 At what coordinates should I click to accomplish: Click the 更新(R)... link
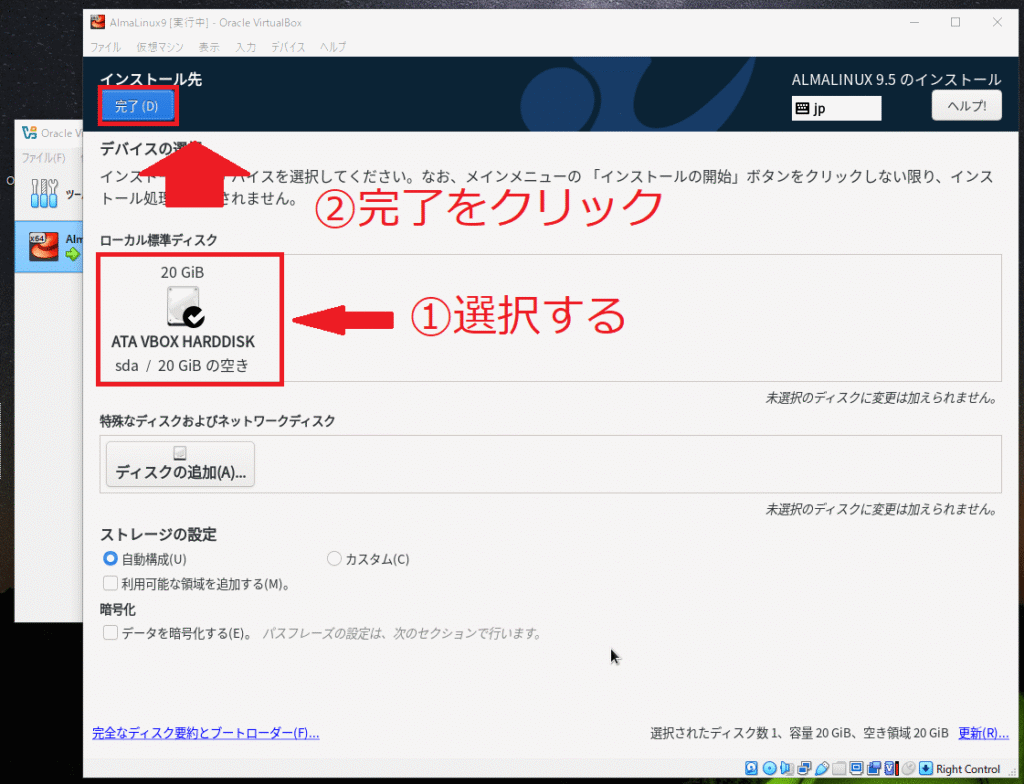pos(984,733)
